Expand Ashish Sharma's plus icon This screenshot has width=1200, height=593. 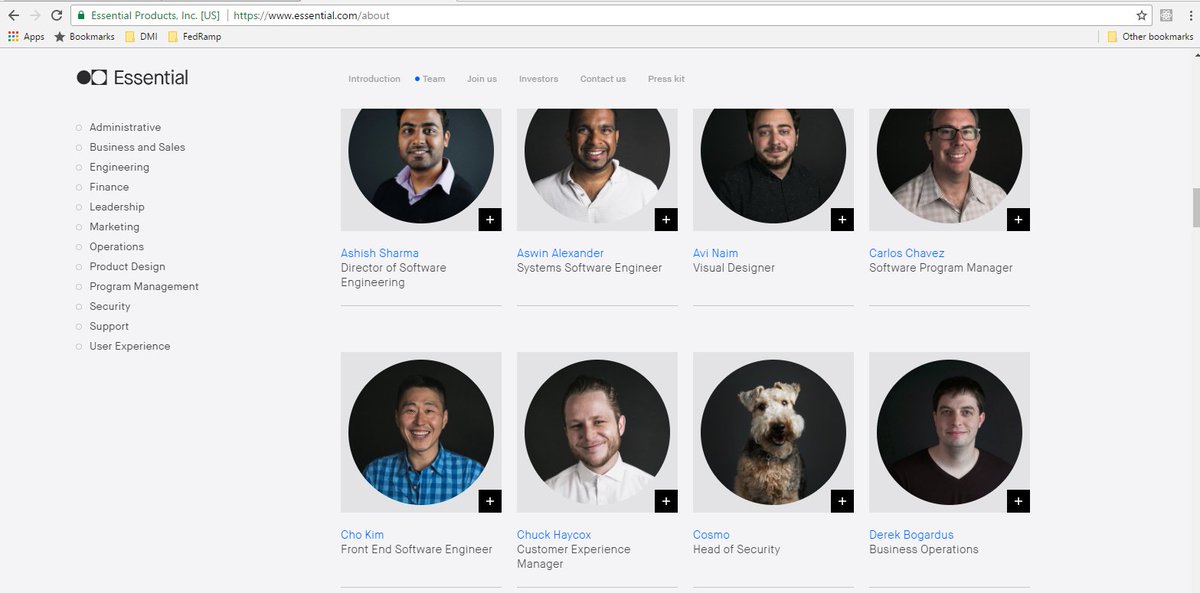(x=490, y=220)
